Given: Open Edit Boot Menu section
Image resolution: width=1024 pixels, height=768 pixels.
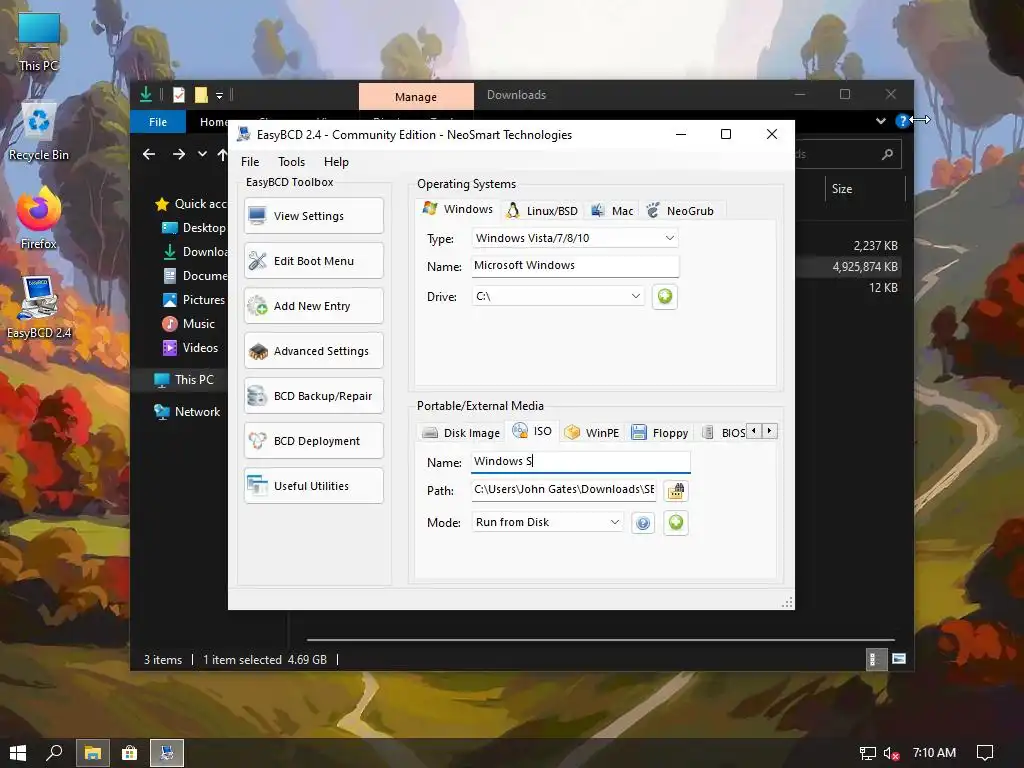Looking at the screenshot, I should pos(313,261).
